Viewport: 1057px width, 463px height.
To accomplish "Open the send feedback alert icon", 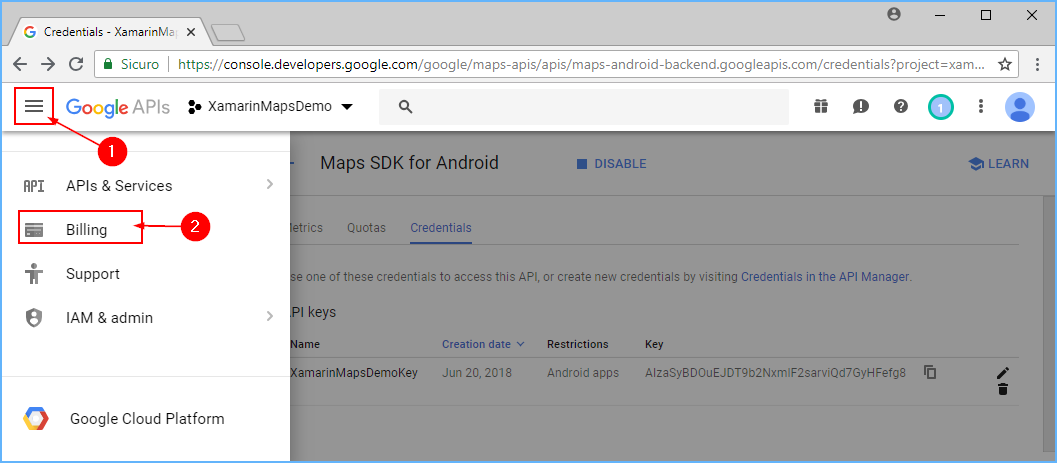I will tap(861, 106).
